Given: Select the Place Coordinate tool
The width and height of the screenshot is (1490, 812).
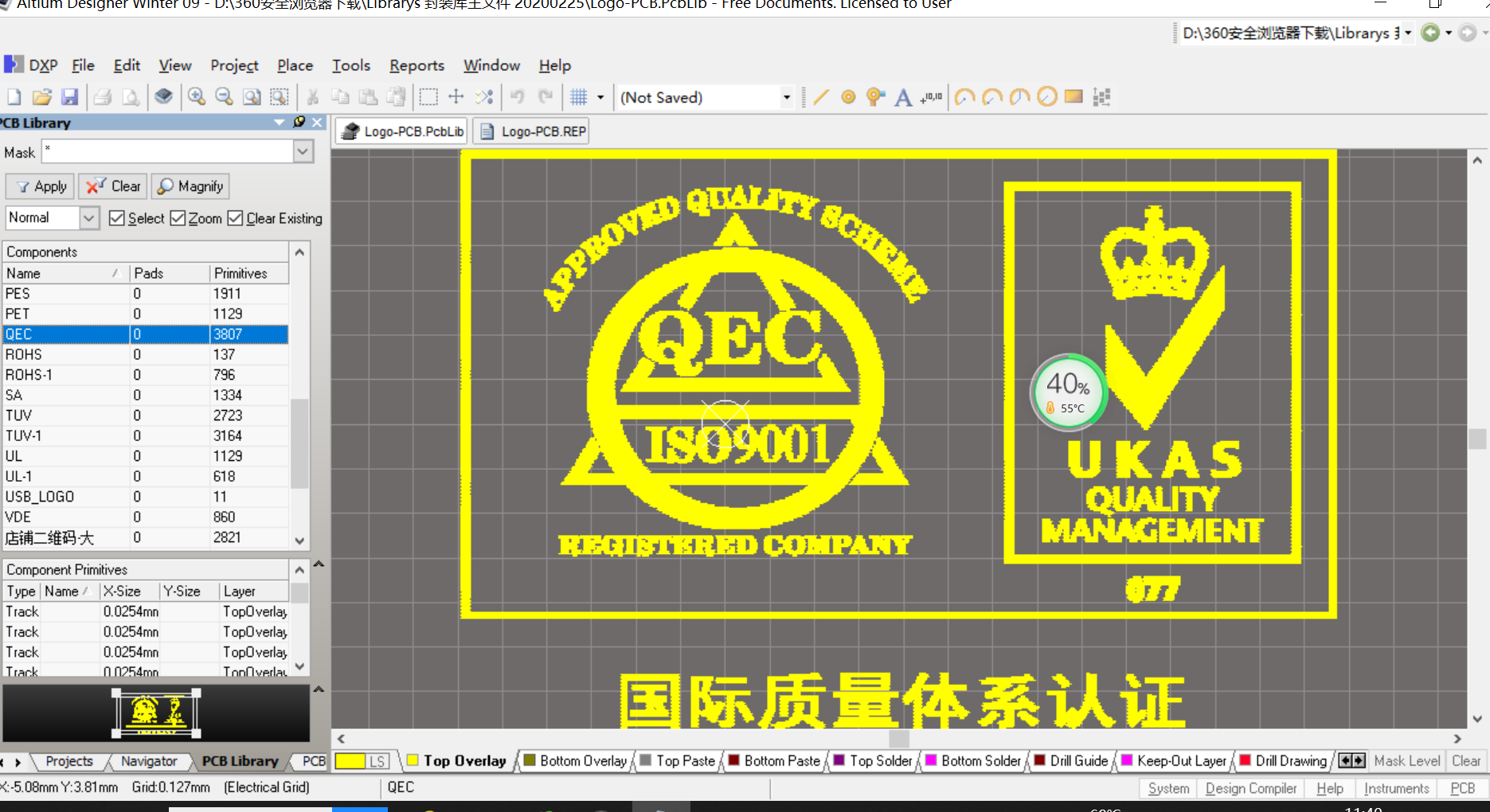Looking at the screenshot, I should (x=931, y=97).
